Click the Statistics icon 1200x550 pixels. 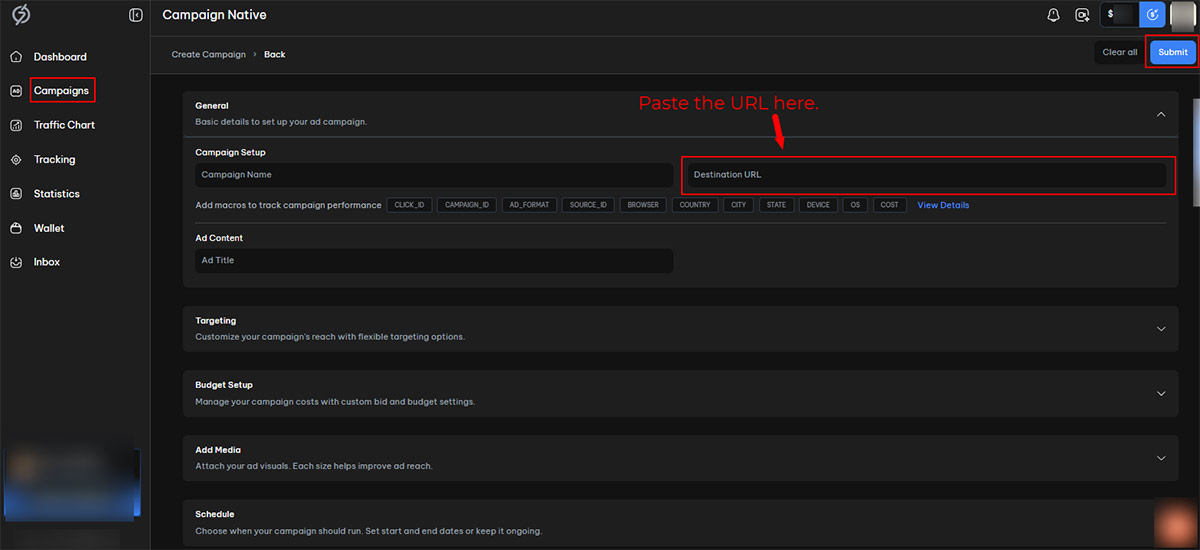16,194
